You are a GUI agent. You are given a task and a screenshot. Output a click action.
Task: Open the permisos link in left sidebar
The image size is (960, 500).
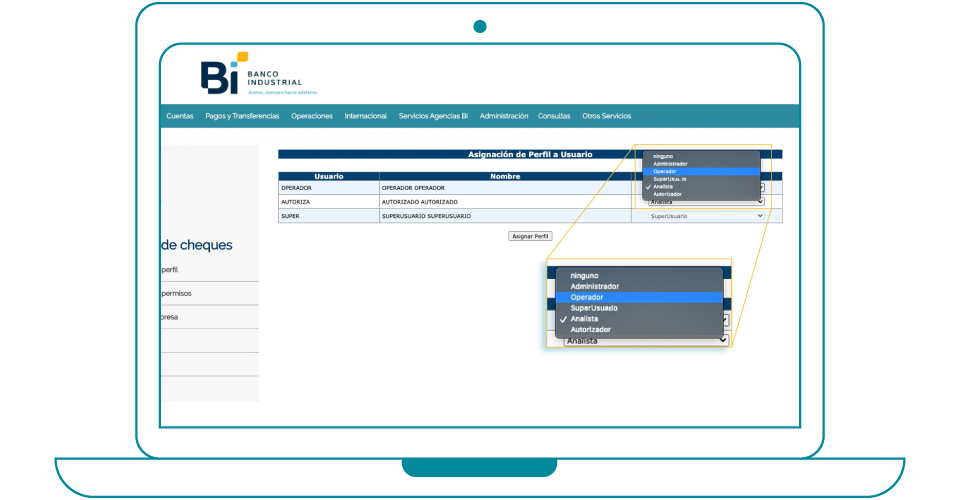[176, 294]
